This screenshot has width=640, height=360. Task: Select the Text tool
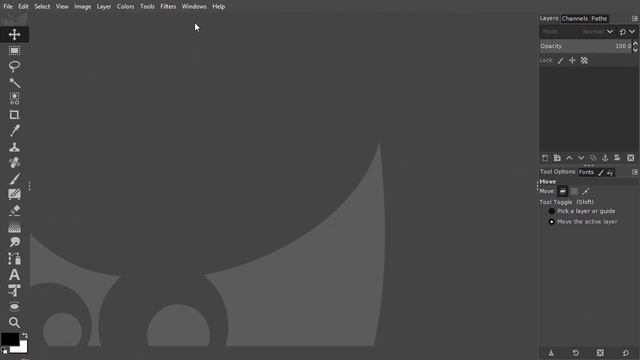[14, 275]
